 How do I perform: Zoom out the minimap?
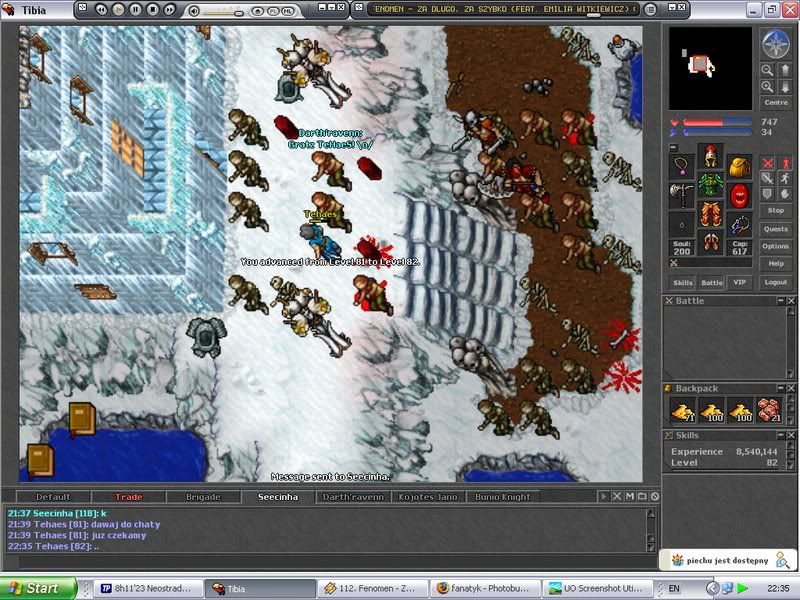(x=767, y=70)
